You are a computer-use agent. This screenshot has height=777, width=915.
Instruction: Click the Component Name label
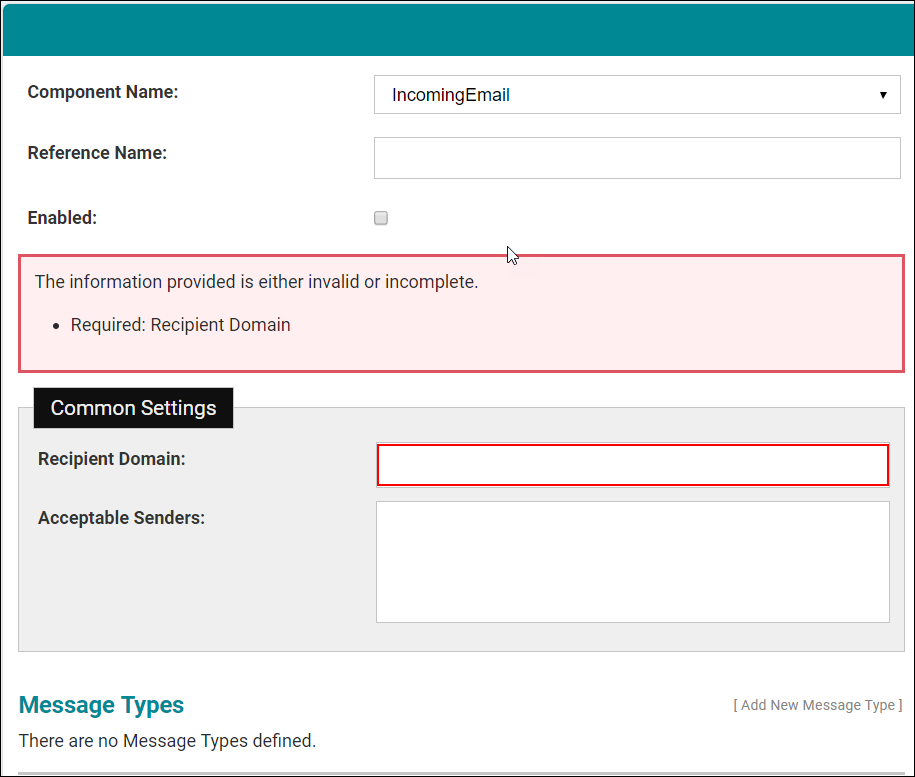pyautogui.click(x=102, y=92)
